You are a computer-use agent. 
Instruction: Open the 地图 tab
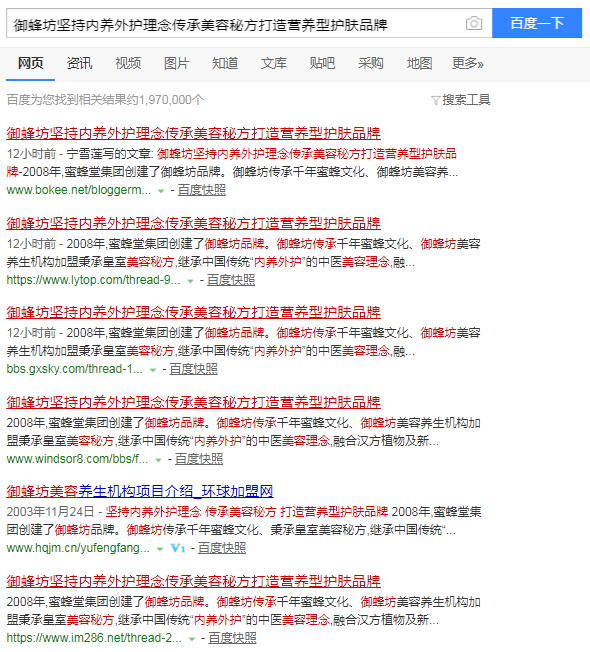click(419, 64)
